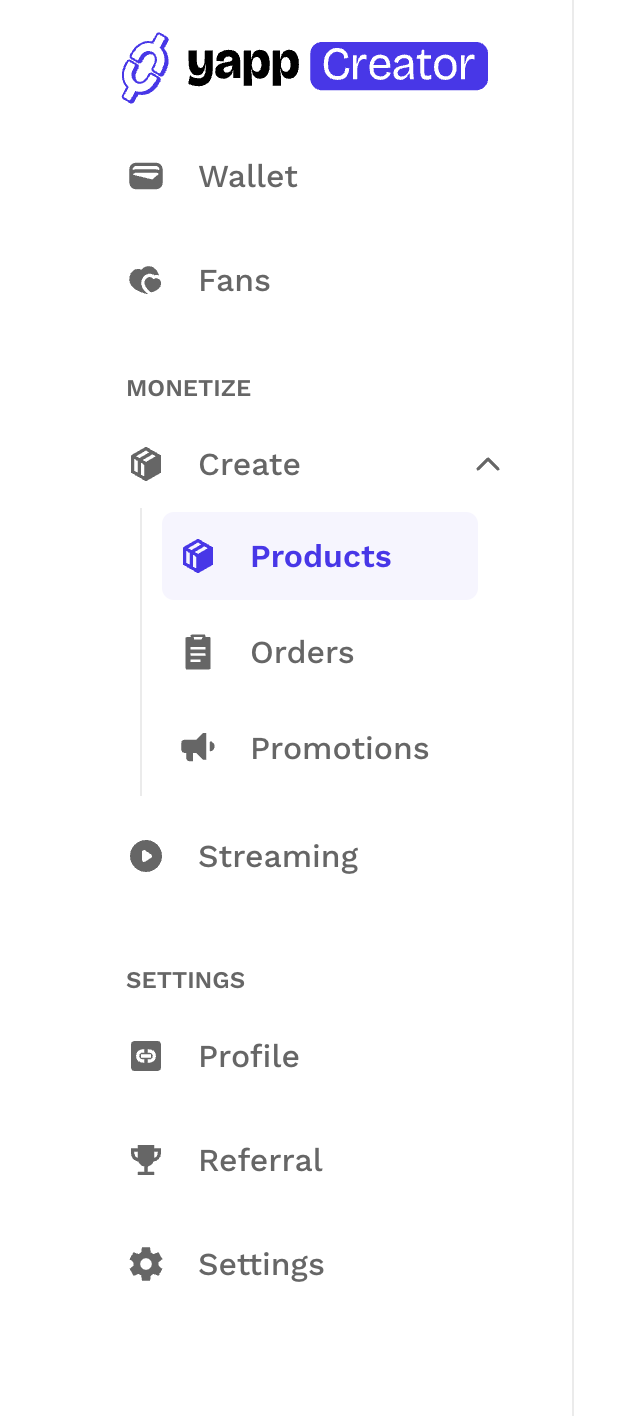This screenshot has width=644, height=1416.
Task: Select Products in the sidebar
Action: [320, 557]
